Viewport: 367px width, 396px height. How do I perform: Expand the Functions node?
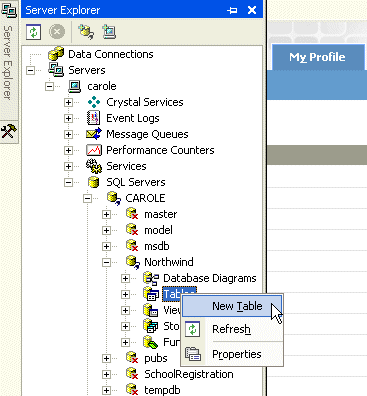tap(125, 342)
